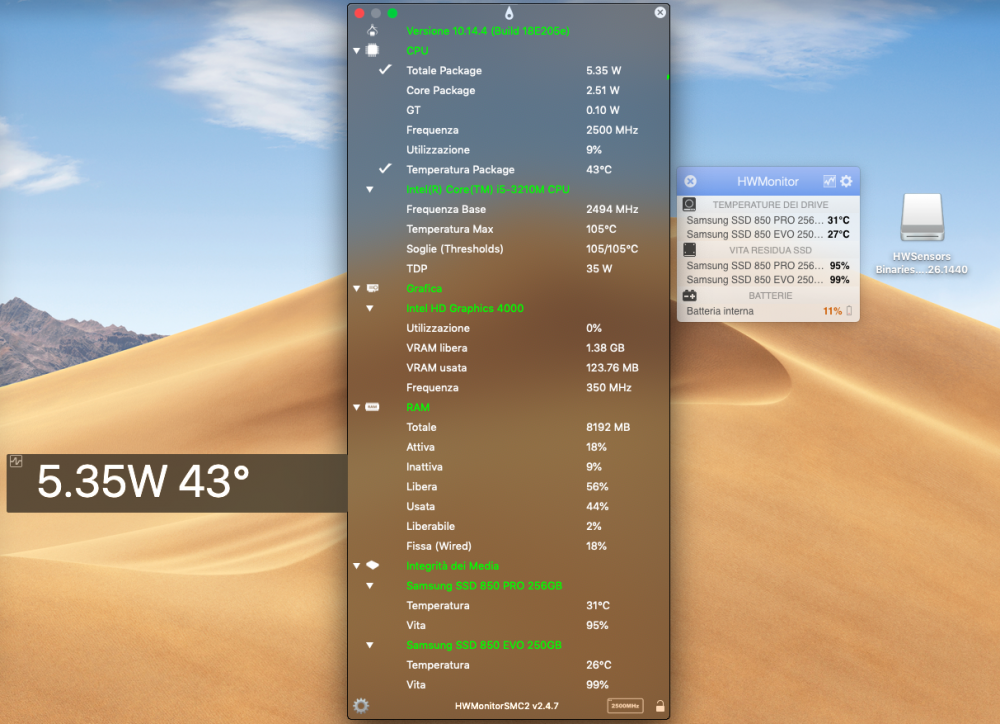
Task: Select the Soglie (Thresholds) row
Action: click(x=508, y=249)
